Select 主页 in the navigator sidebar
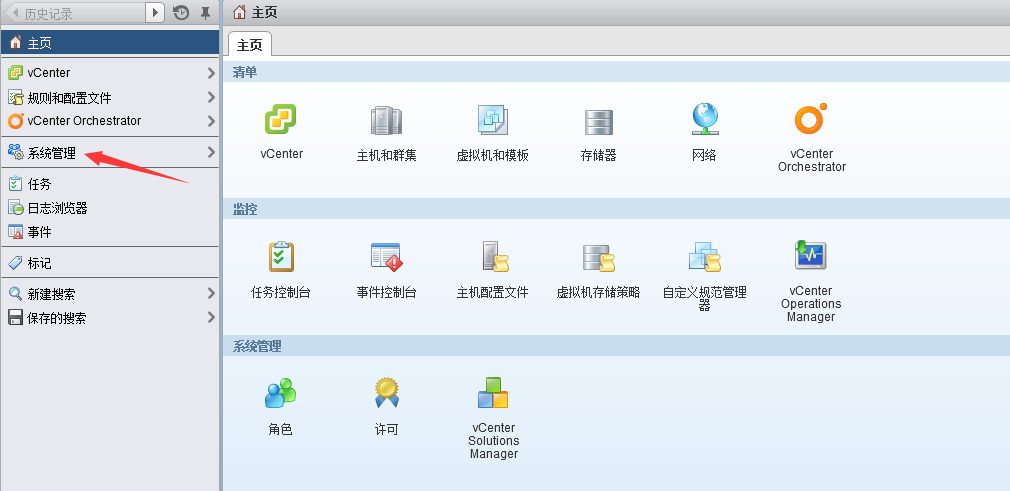The image size is (1010, 491). point(110,43)
